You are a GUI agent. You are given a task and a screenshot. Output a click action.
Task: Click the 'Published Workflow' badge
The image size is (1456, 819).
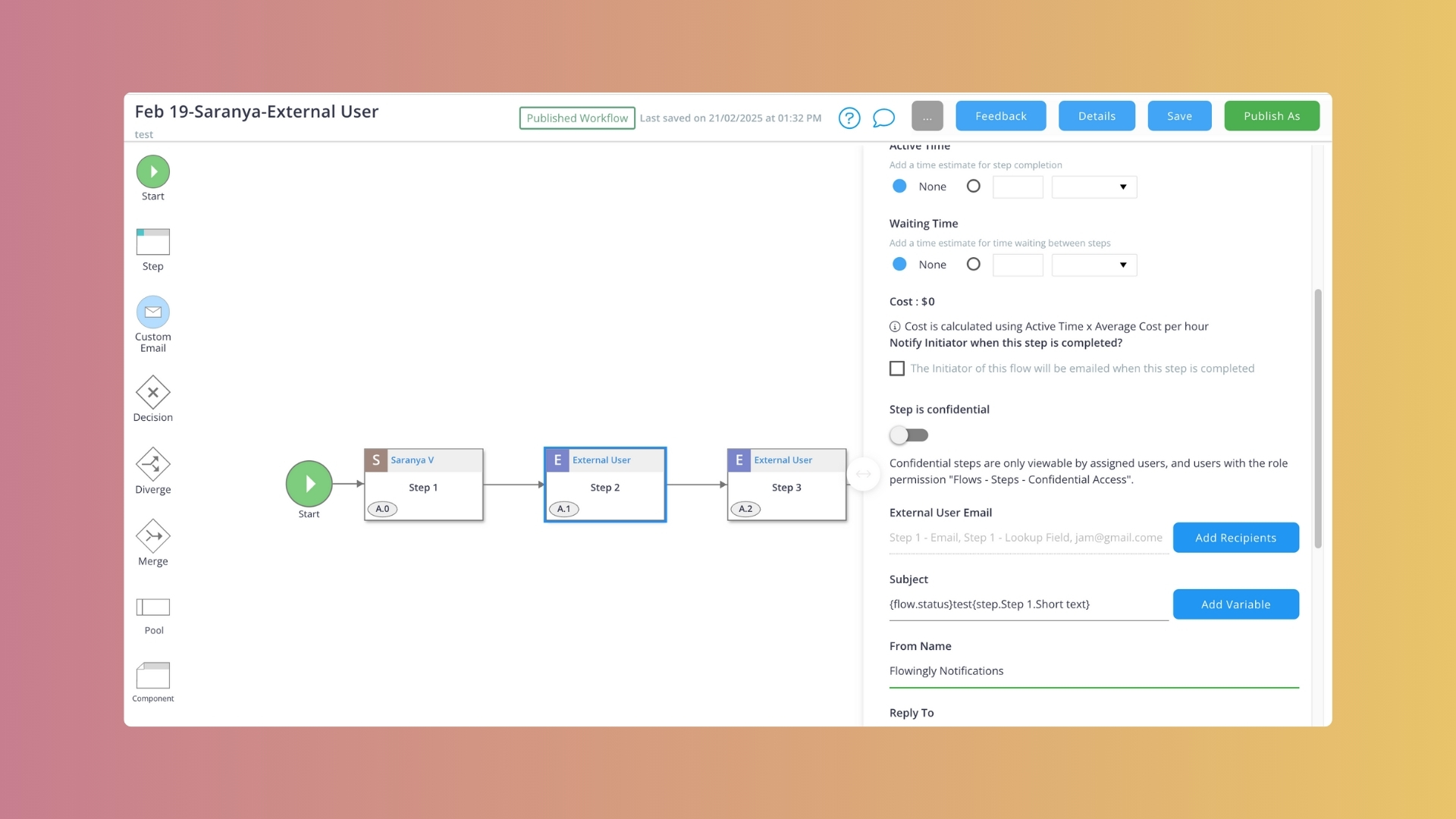[x=576, y=118]
